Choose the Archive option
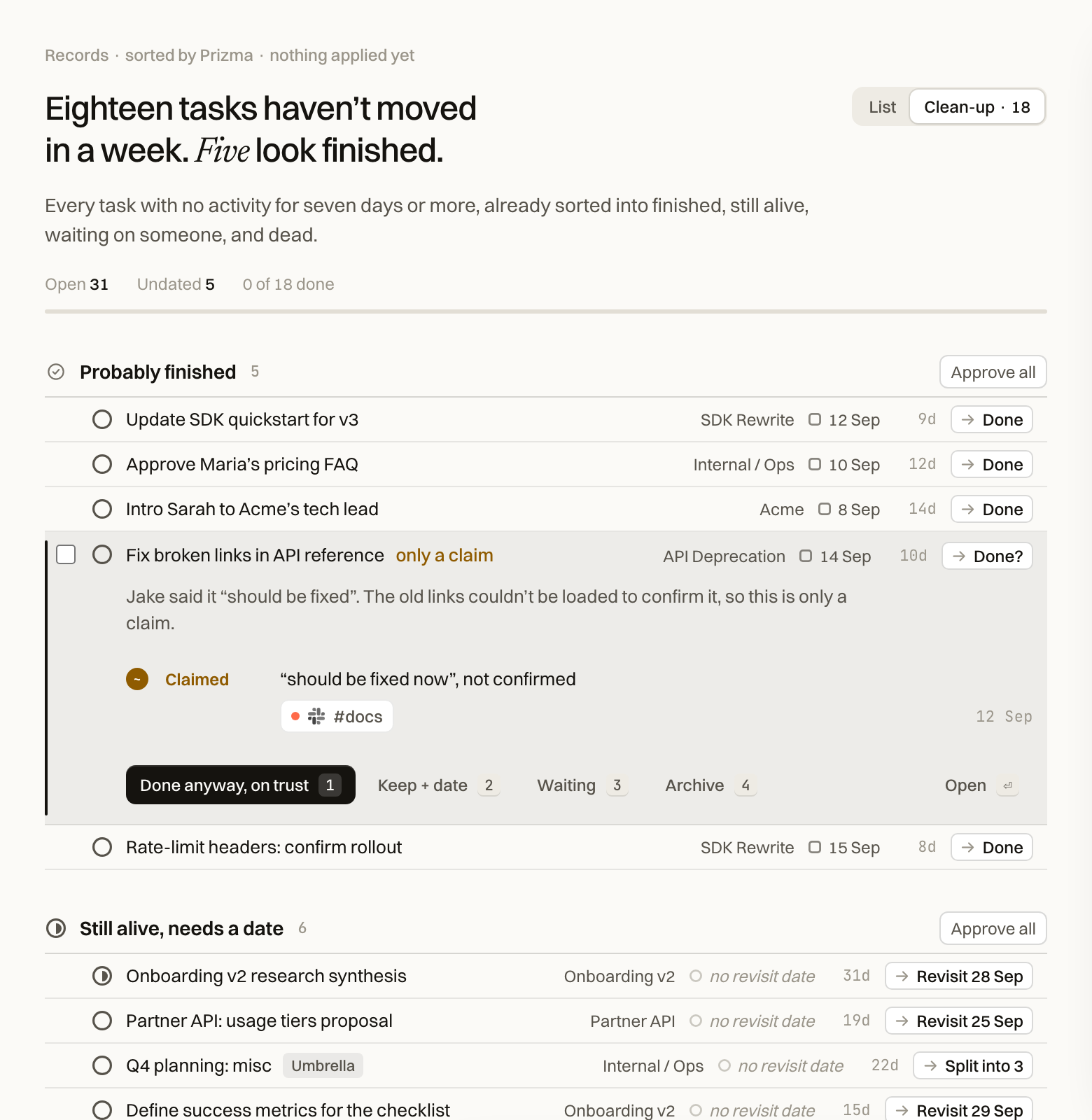 710,785
